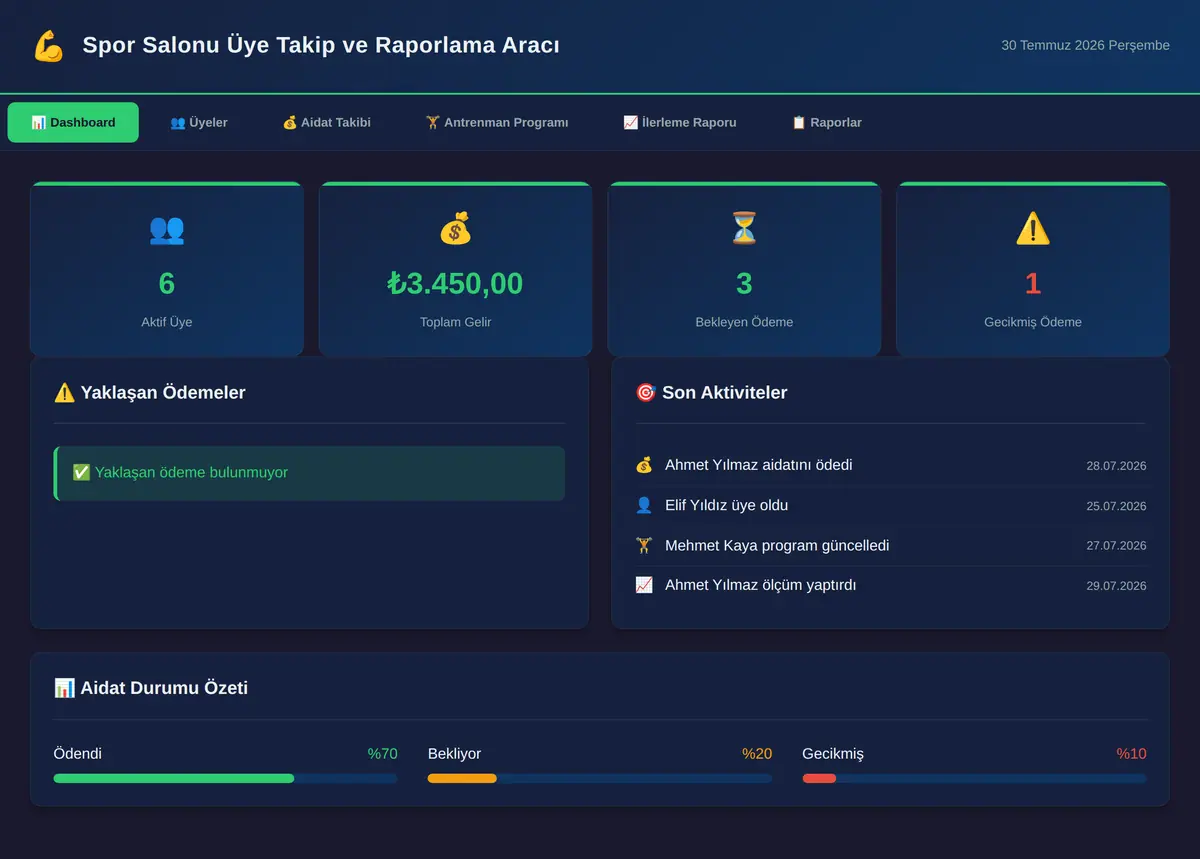Select the 'Ahmet Yılmaz aidatını ödedi' activity
This screenshot has width=1200, height=859.
tap(891, 465)
